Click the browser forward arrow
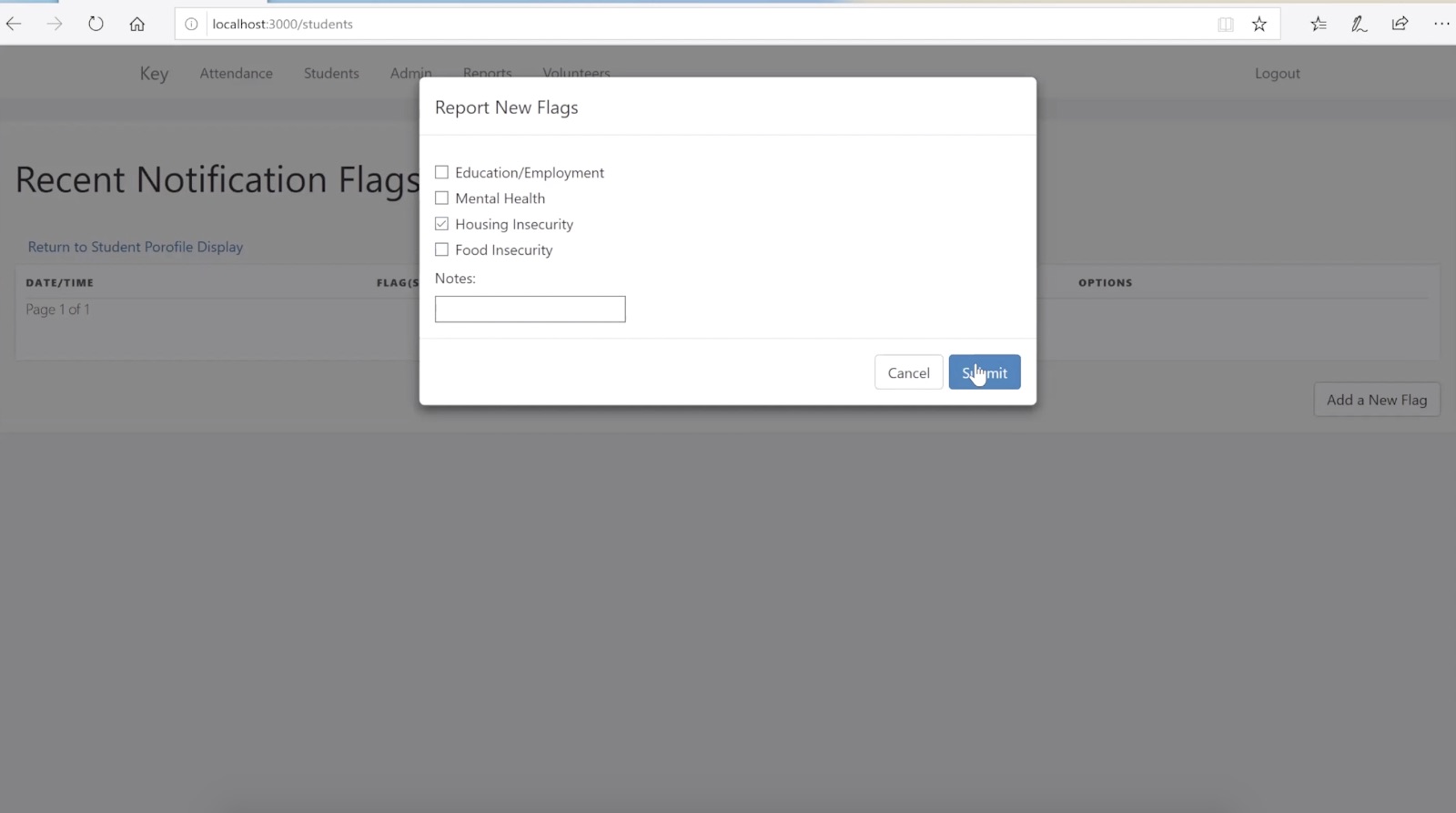Image resolution: width=1456 pixels, height=813 pixels. 55,24
